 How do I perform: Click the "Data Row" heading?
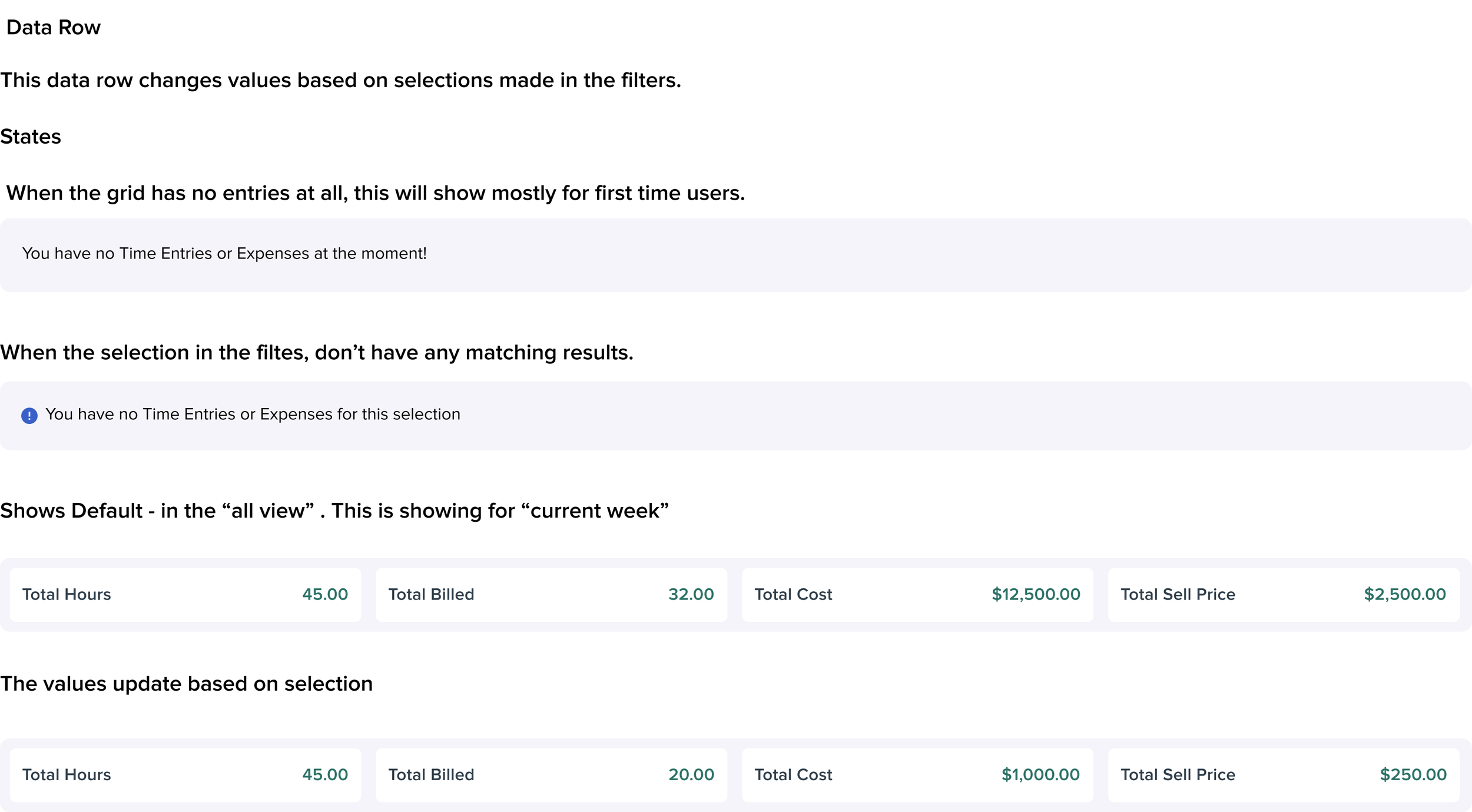tap(53, 28)
